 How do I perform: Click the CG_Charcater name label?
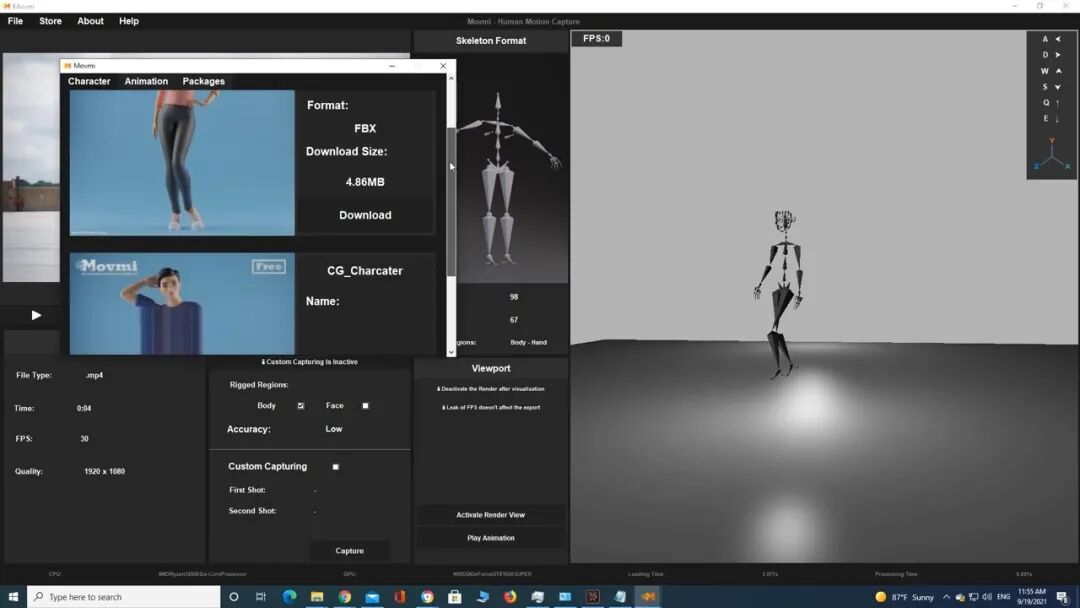click(x=365, y=271)
